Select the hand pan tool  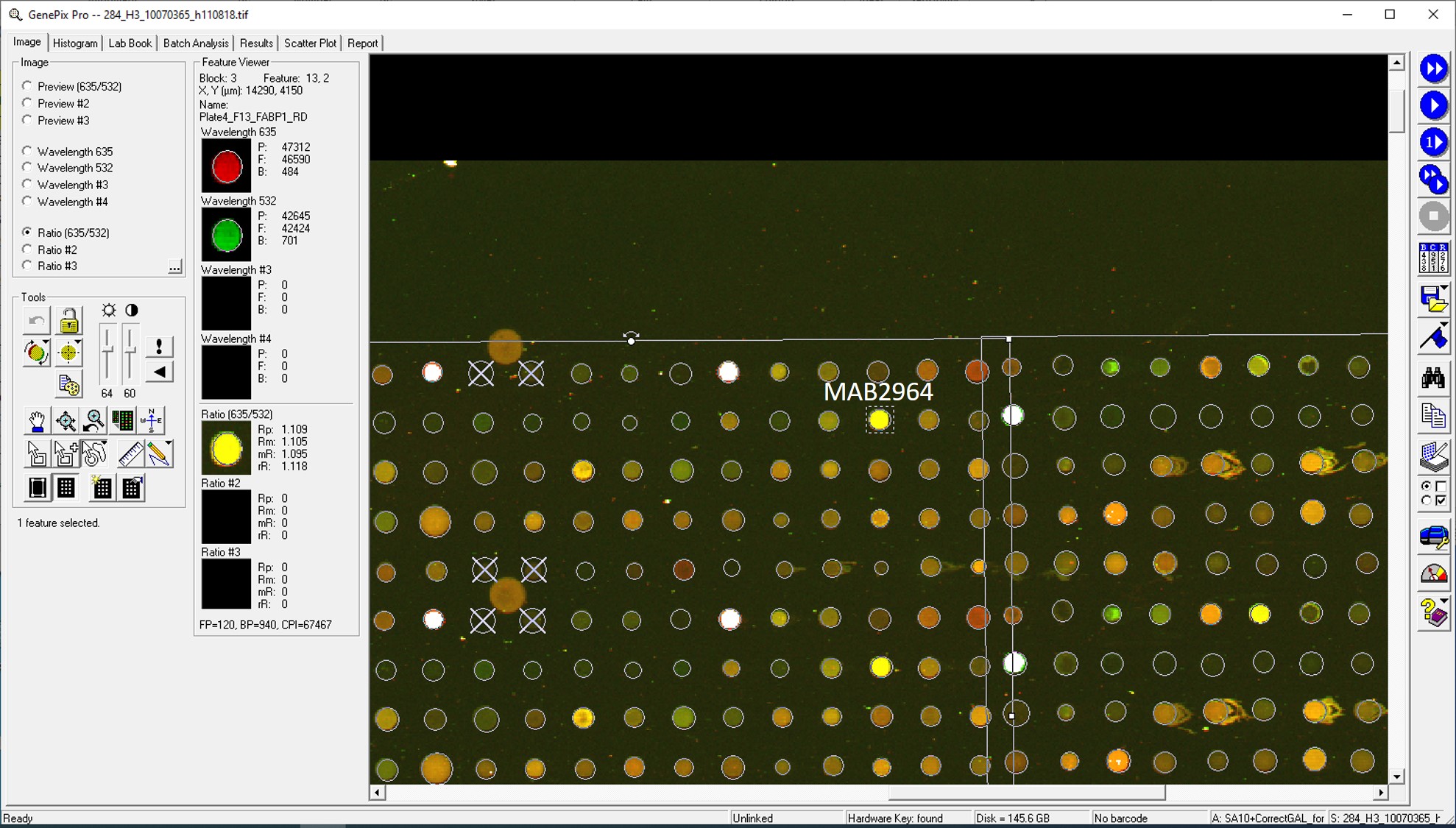[36, 421]
